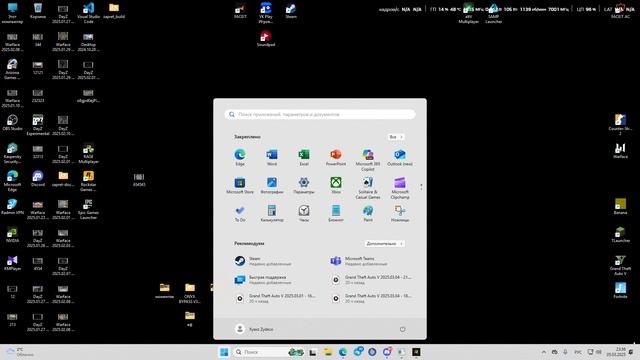
Task: Open the Clock (Часы) app
Action: tap(304, 213)
